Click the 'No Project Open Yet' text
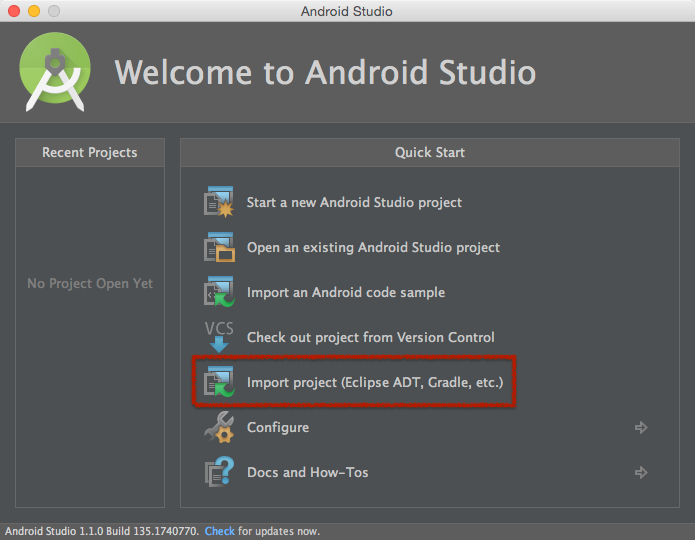695x540 pixels. [90, 283]
